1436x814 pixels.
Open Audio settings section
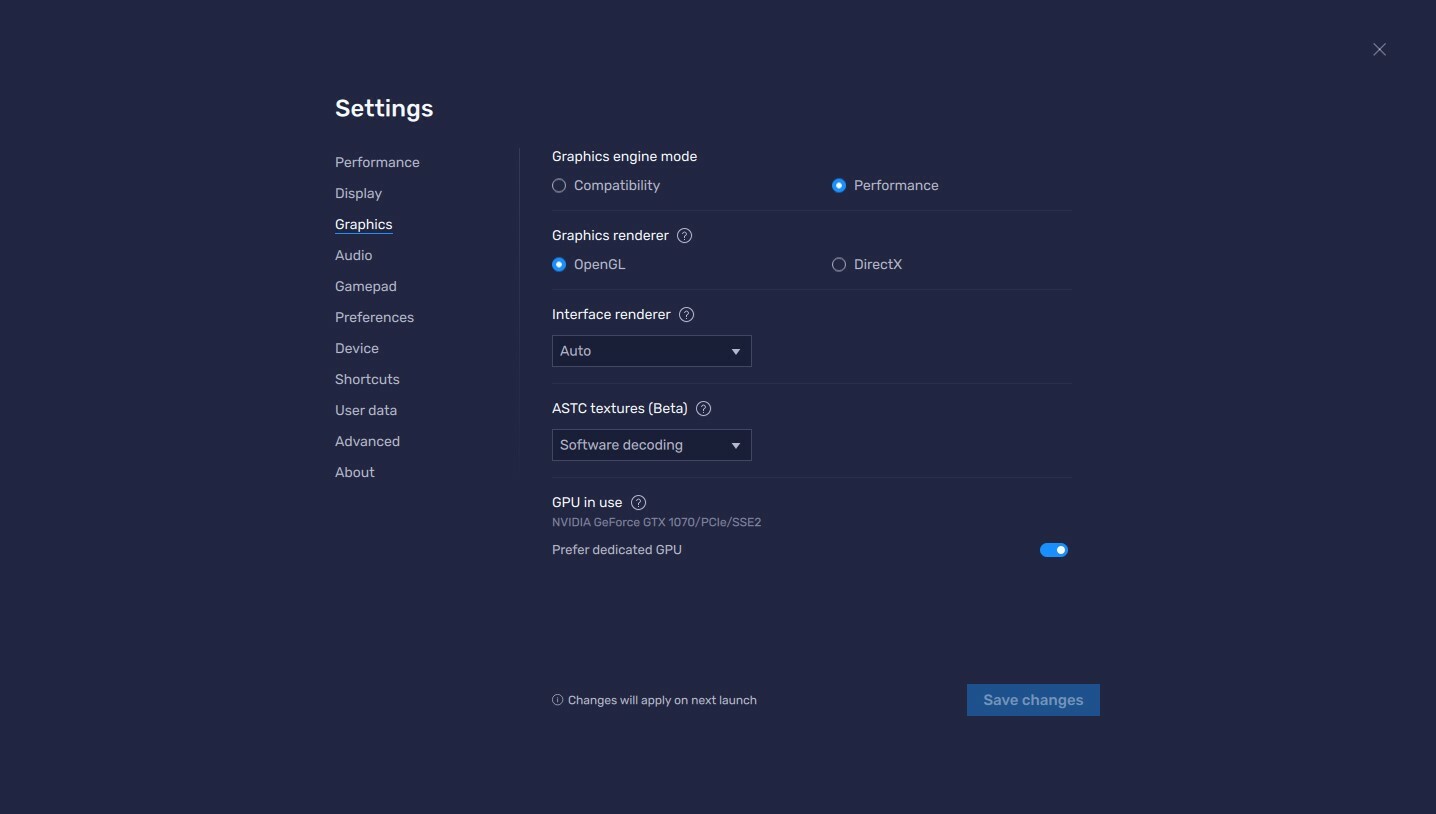353,255
